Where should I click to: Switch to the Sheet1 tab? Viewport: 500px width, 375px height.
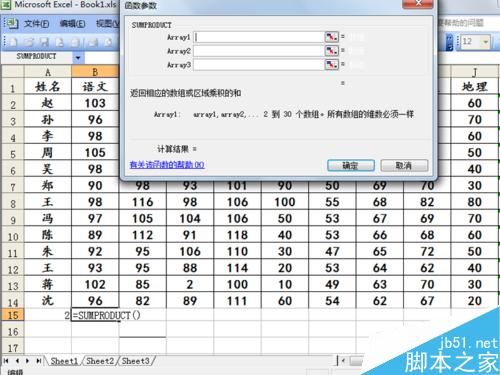(64, 361)
